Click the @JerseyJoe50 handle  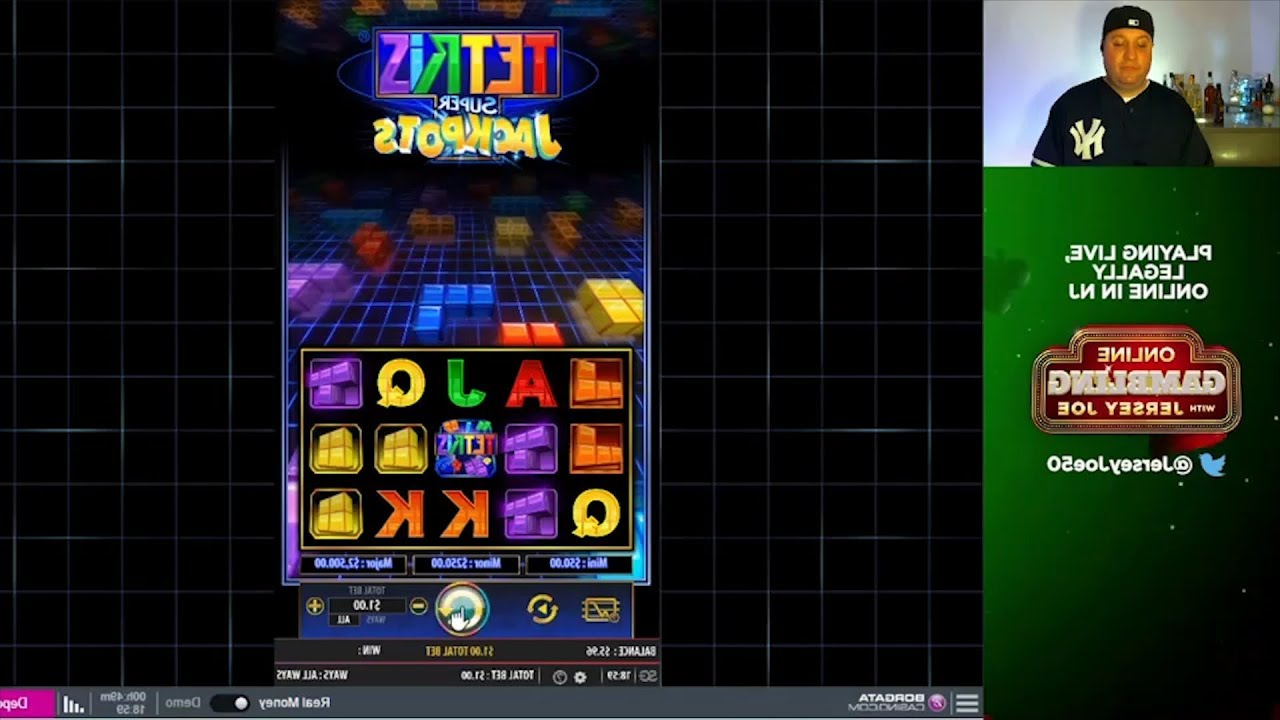(x=1119, y=464)
